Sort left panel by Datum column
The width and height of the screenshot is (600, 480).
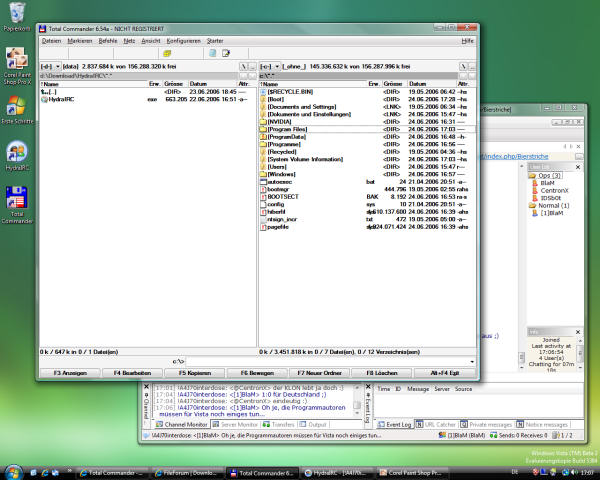click(x=212, y=84)
